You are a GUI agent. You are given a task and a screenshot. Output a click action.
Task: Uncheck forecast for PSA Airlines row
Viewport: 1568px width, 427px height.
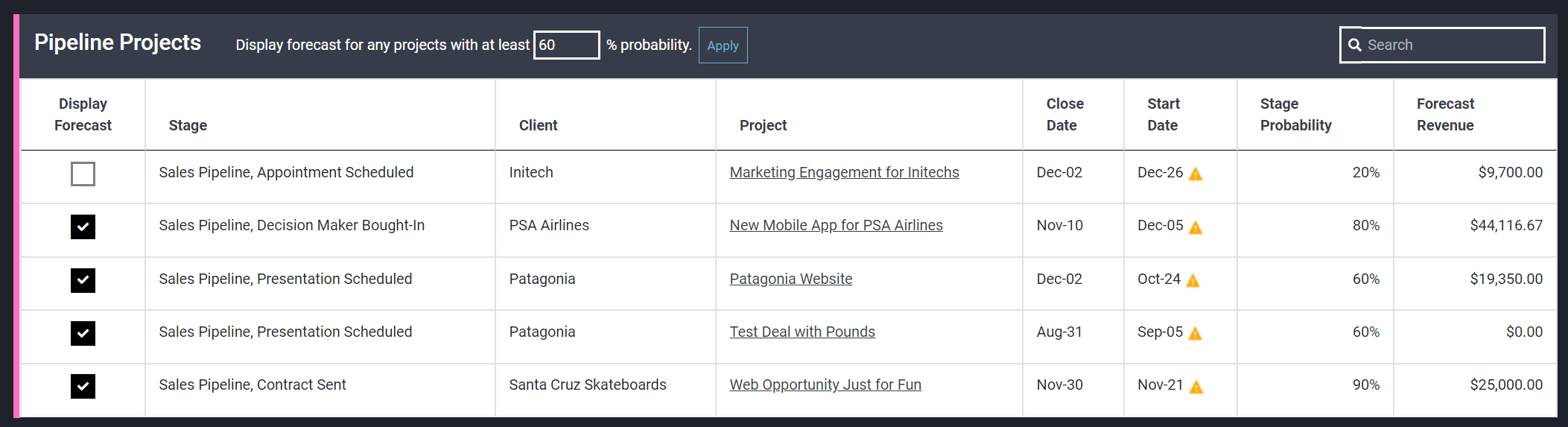coord(83,227)
